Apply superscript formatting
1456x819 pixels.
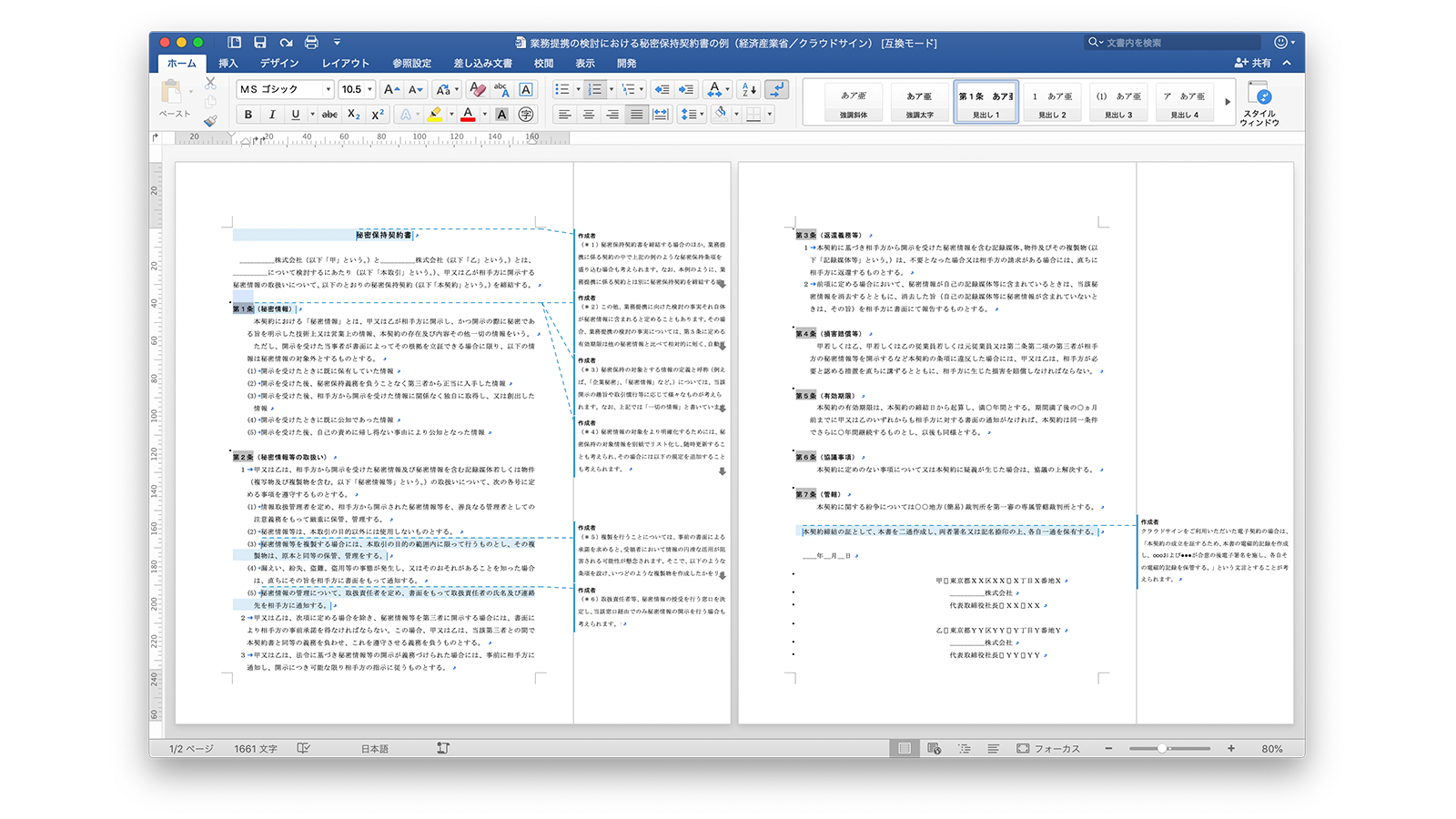pyautogui.click(x=378, y=114)
